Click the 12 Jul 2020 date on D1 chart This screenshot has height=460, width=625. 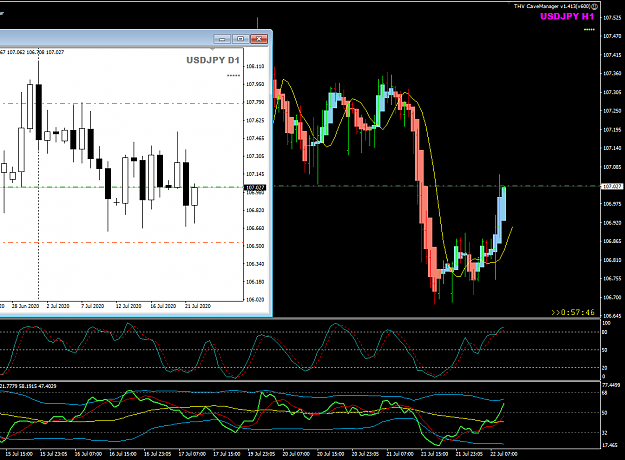point(128,306)
